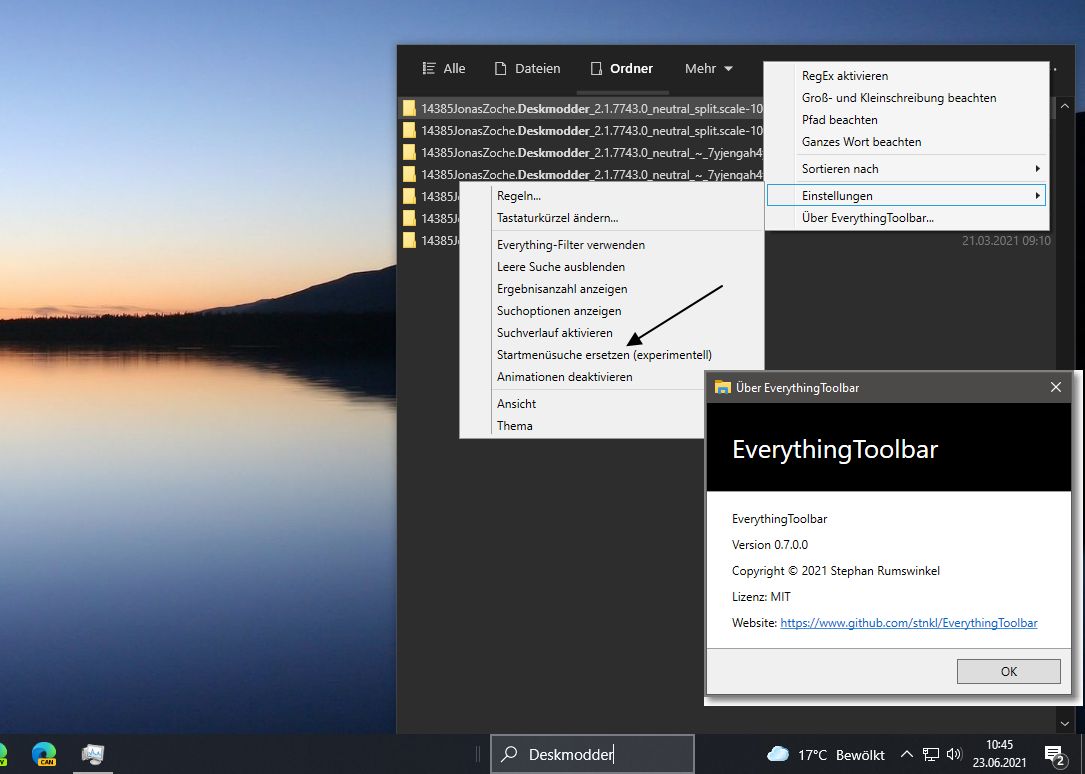
Task: Open the weather widget cloud icon
Action: pos(778,754)
